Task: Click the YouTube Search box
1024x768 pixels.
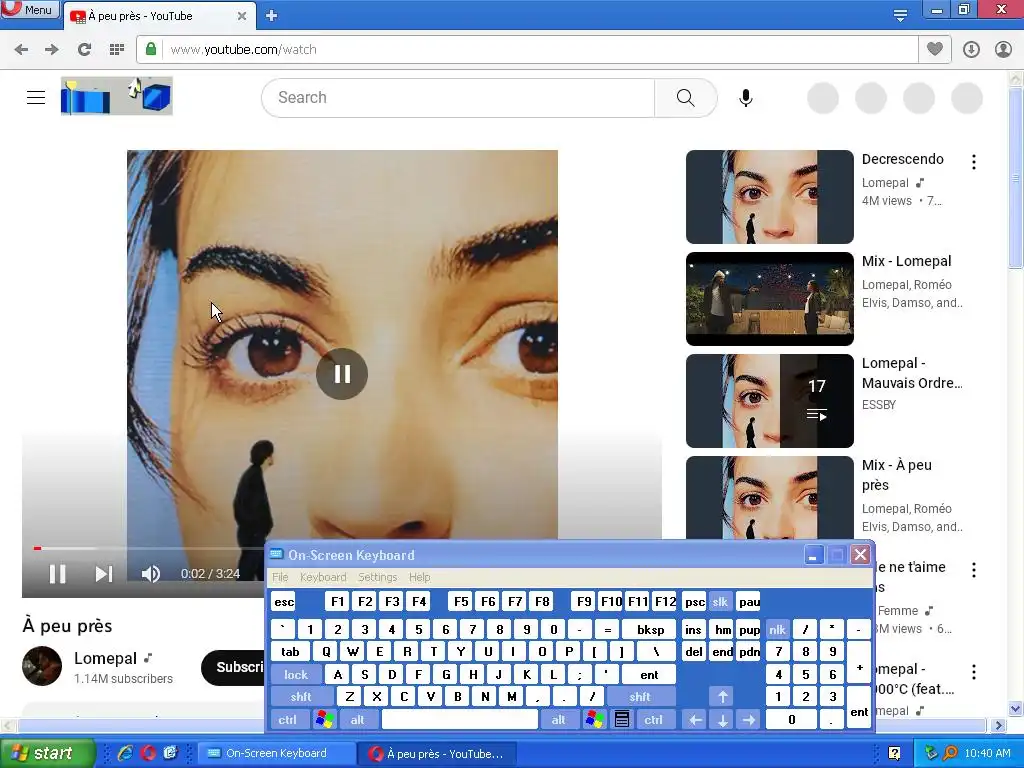Action: point(458,98)
